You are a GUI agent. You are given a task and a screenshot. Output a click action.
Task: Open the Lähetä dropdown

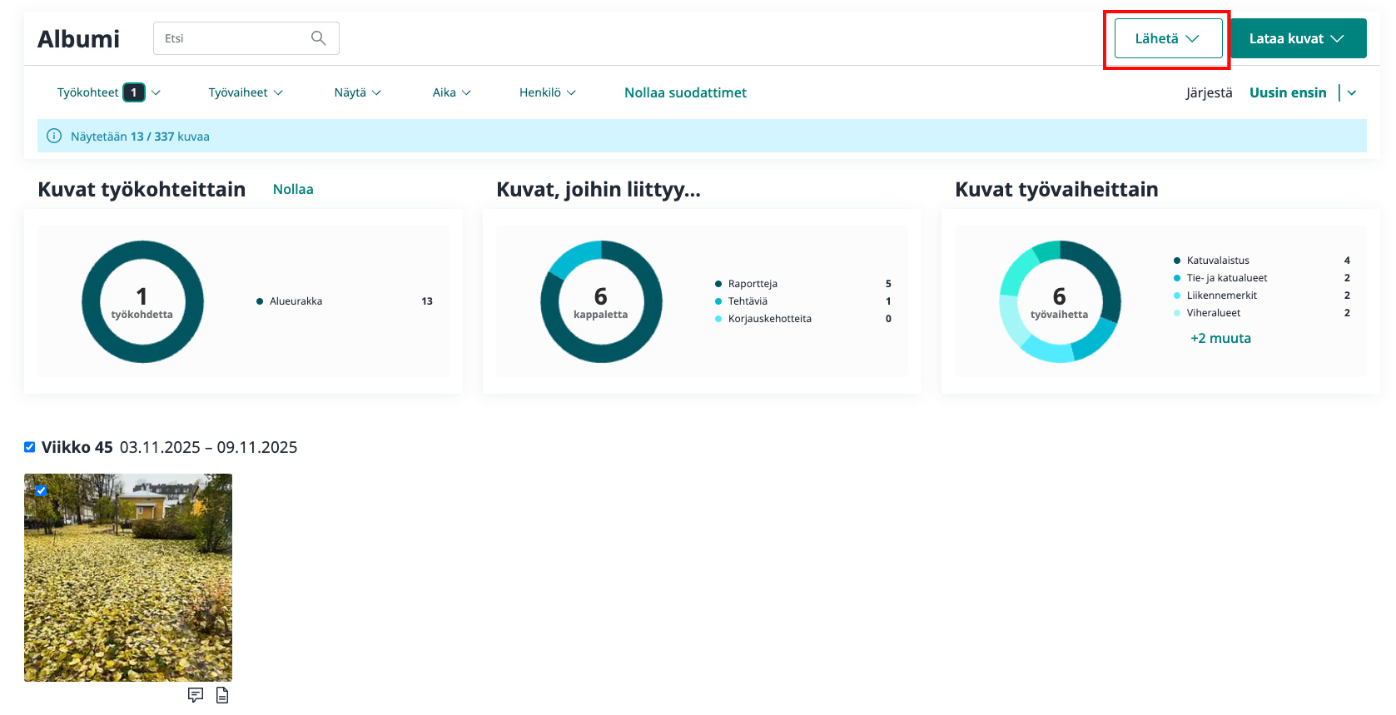point(1167,39)
